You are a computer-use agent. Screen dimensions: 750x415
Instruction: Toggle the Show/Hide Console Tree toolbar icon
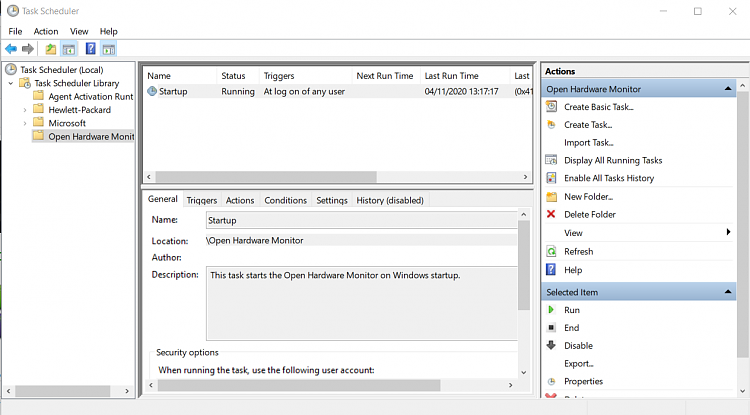(69, 49)
